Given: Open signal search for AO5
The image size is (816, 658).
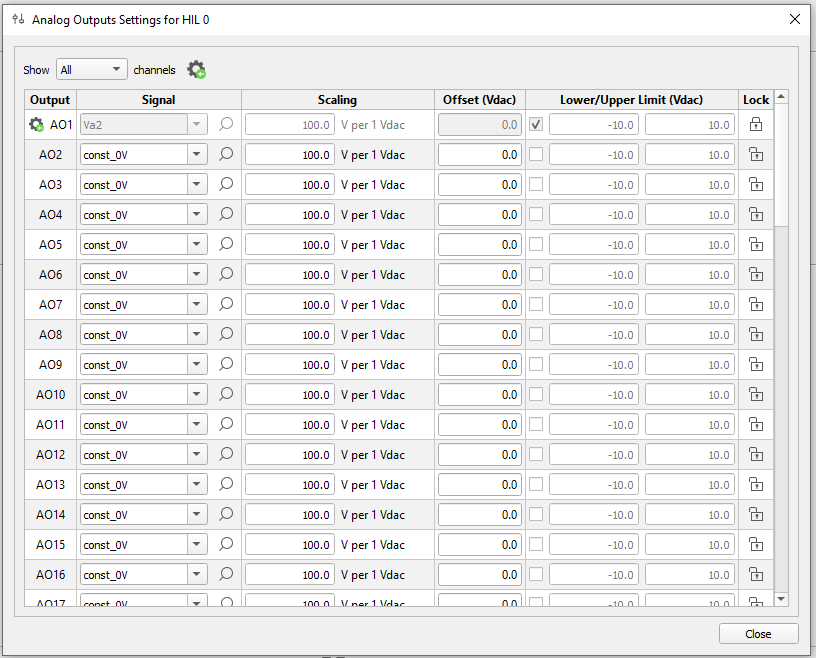Looking at the screenshot, I should (x=226, y=244).
